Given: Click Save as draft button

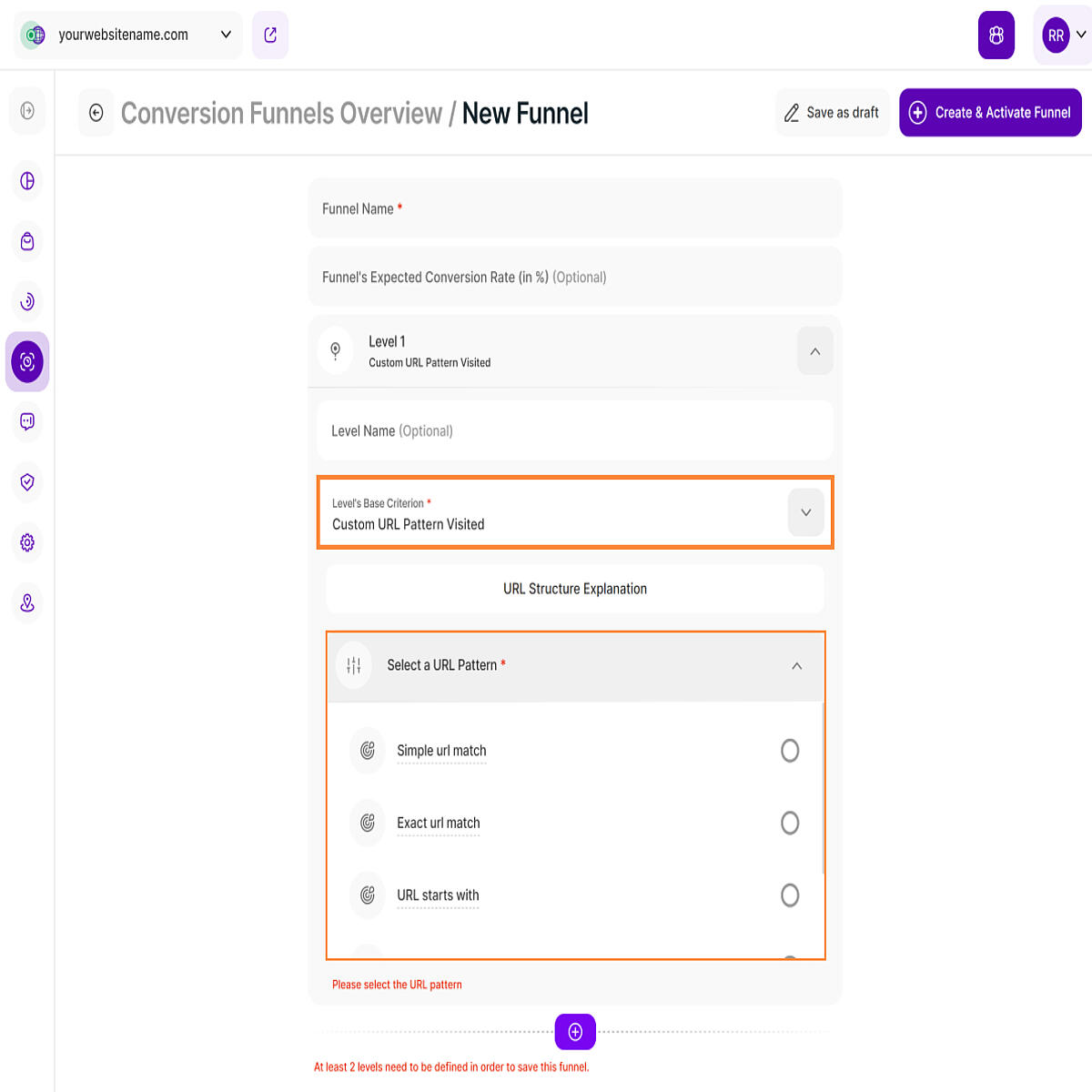Looking at the screenshot, I should pyautogui.click(x=832, y=113).
